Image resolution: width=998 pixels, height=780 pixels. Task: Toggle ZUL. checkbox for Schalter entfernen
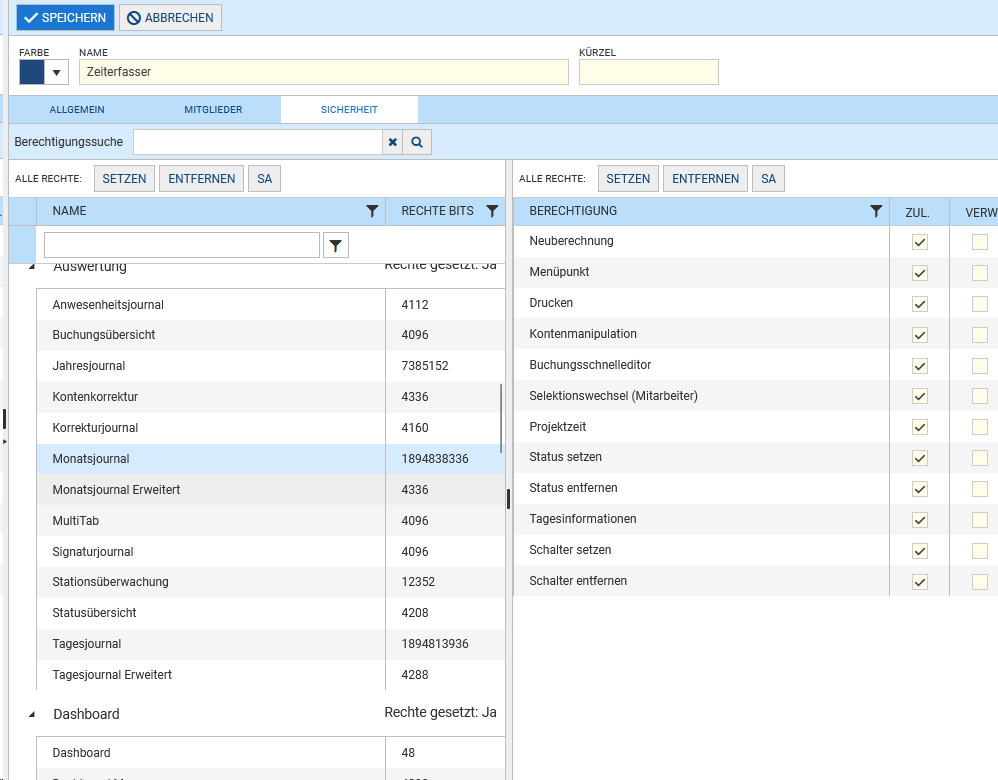920,582
